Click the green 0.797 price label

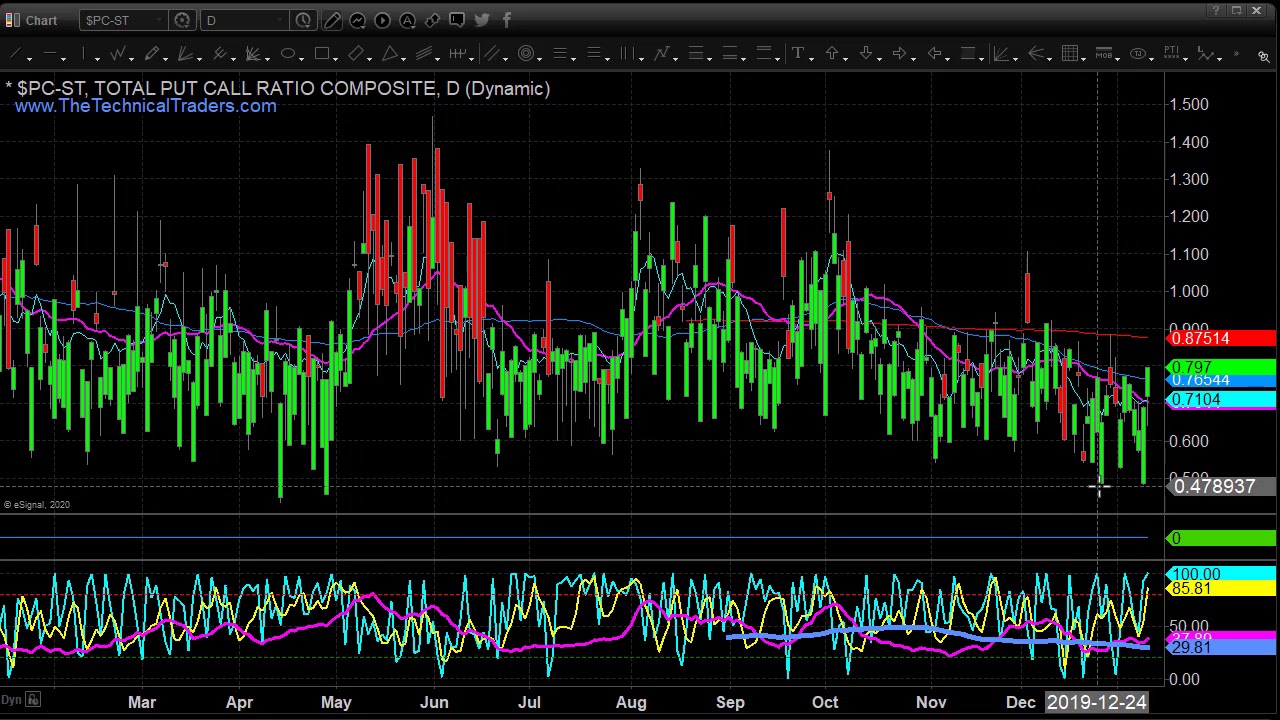(x=1221, y=368)
